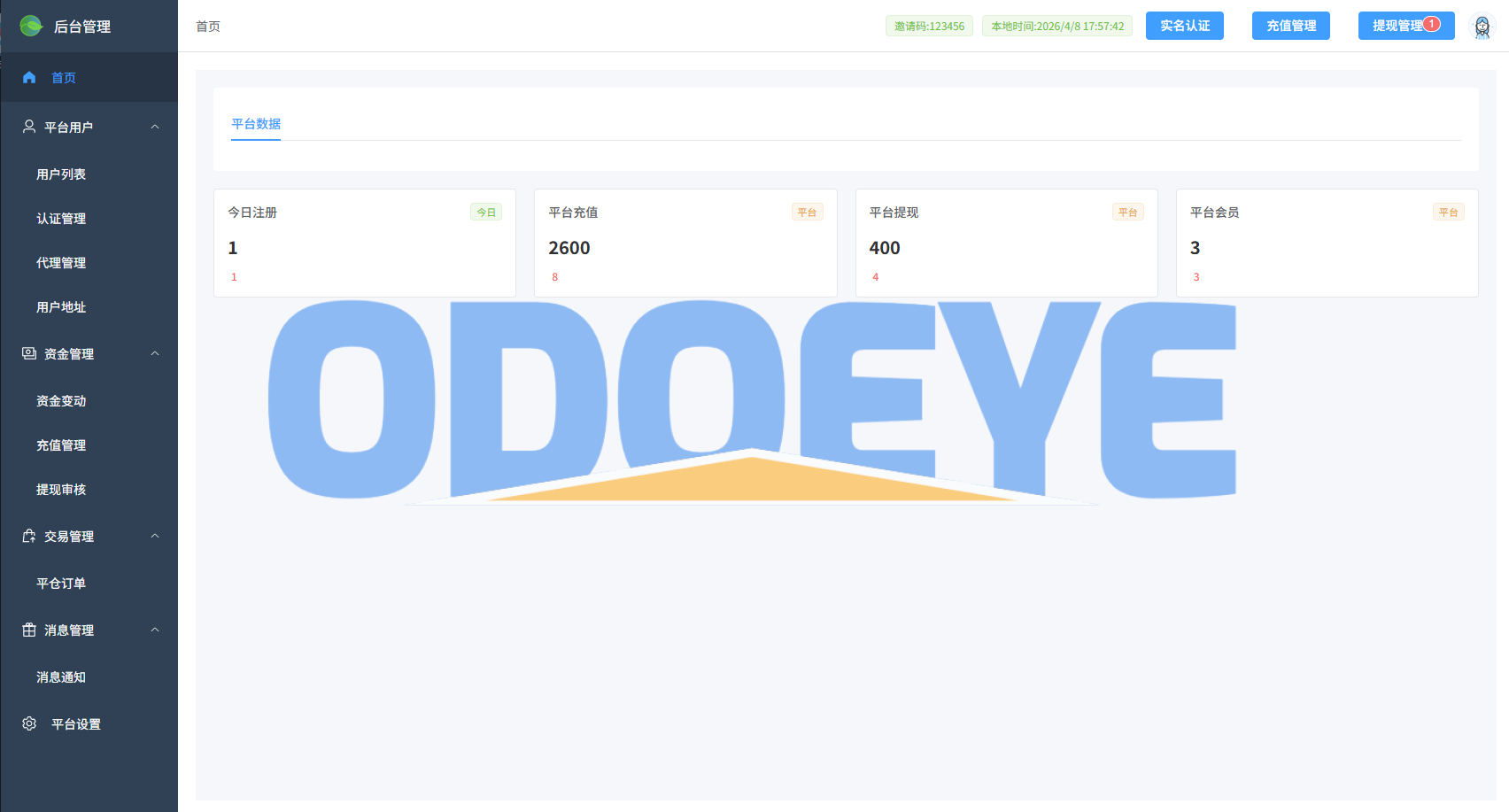The image size is (1509, 812).
Task: Click the red notification badge on 提现管理
Action: click(x=1432, y=24)
